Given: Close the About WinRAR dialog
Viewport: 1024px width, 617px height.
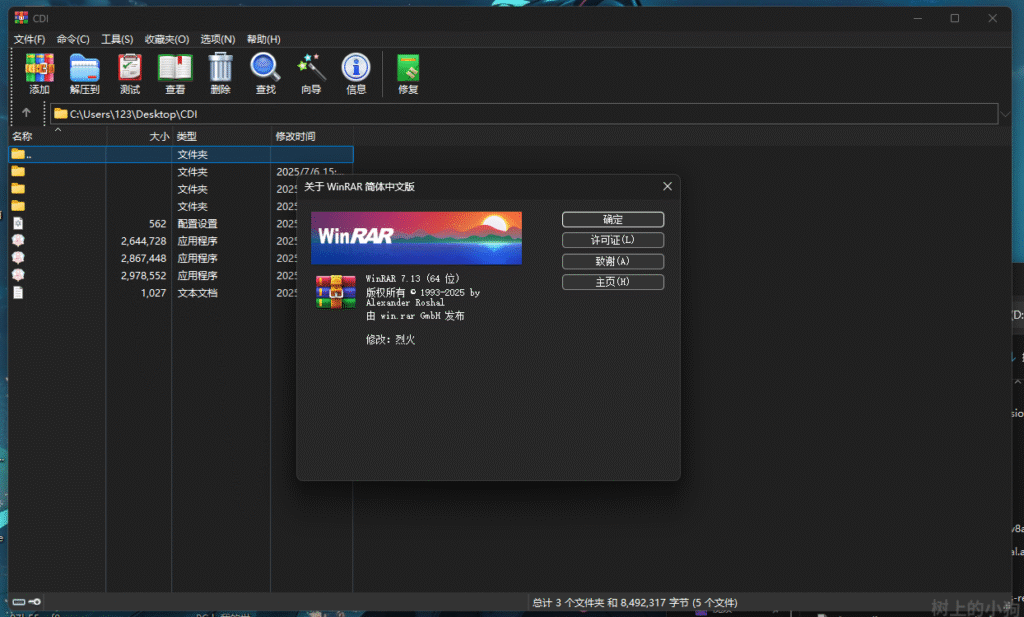Looking at the screenshot, I should (x=667, y=187).
